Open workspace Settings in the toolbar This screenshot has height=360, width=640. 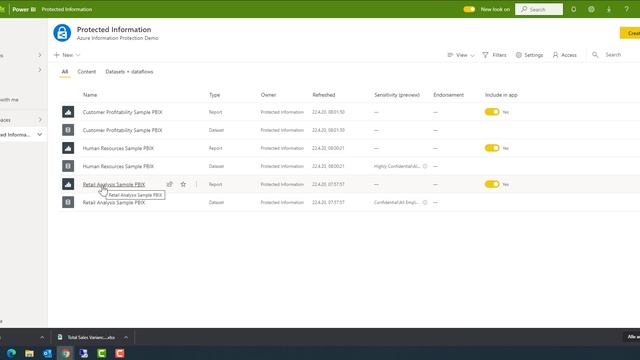pyautogui.click(x=529, y=55)
